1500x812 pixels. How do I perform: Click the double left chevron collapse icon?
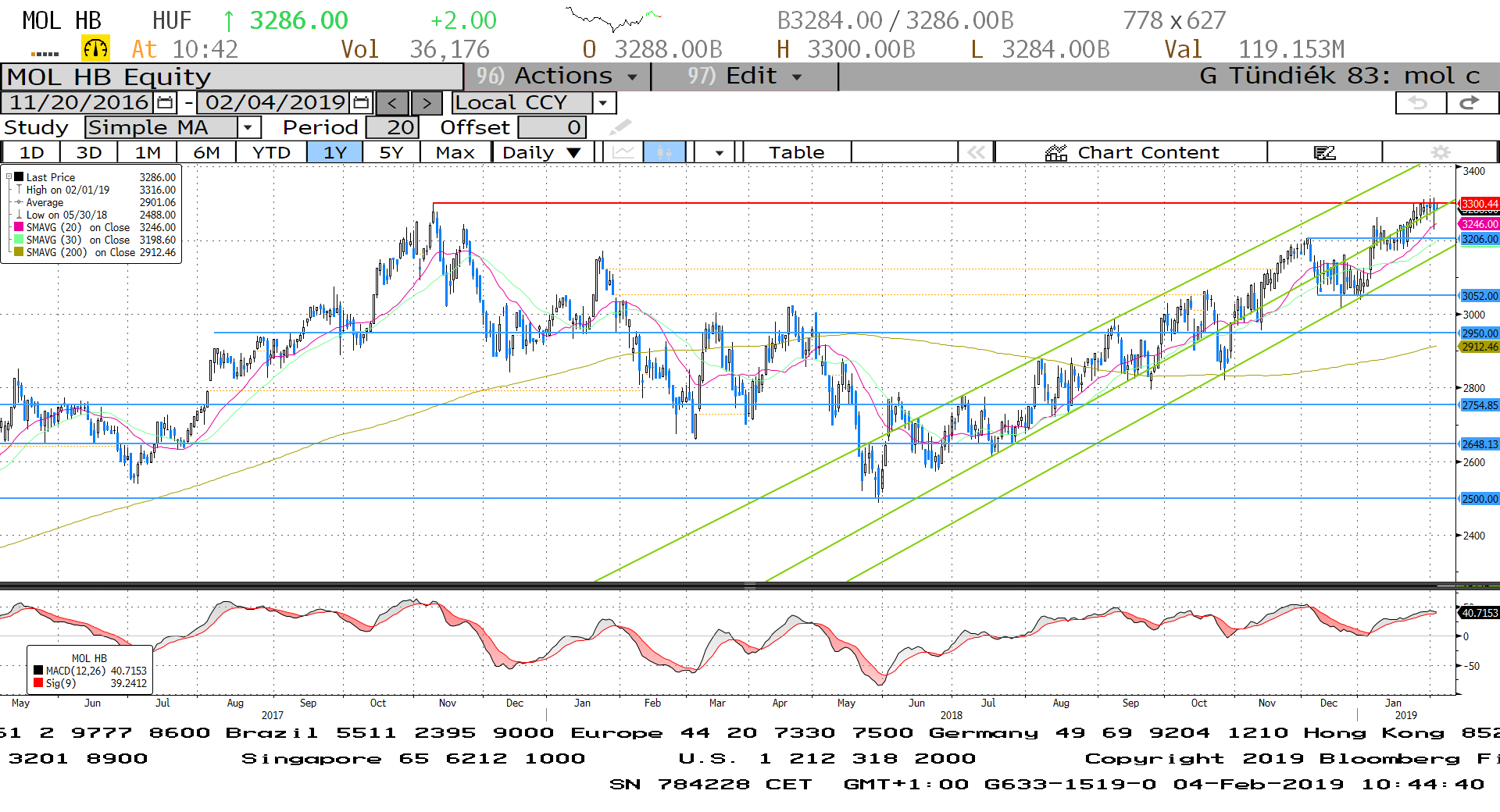[x=977, y=152]
